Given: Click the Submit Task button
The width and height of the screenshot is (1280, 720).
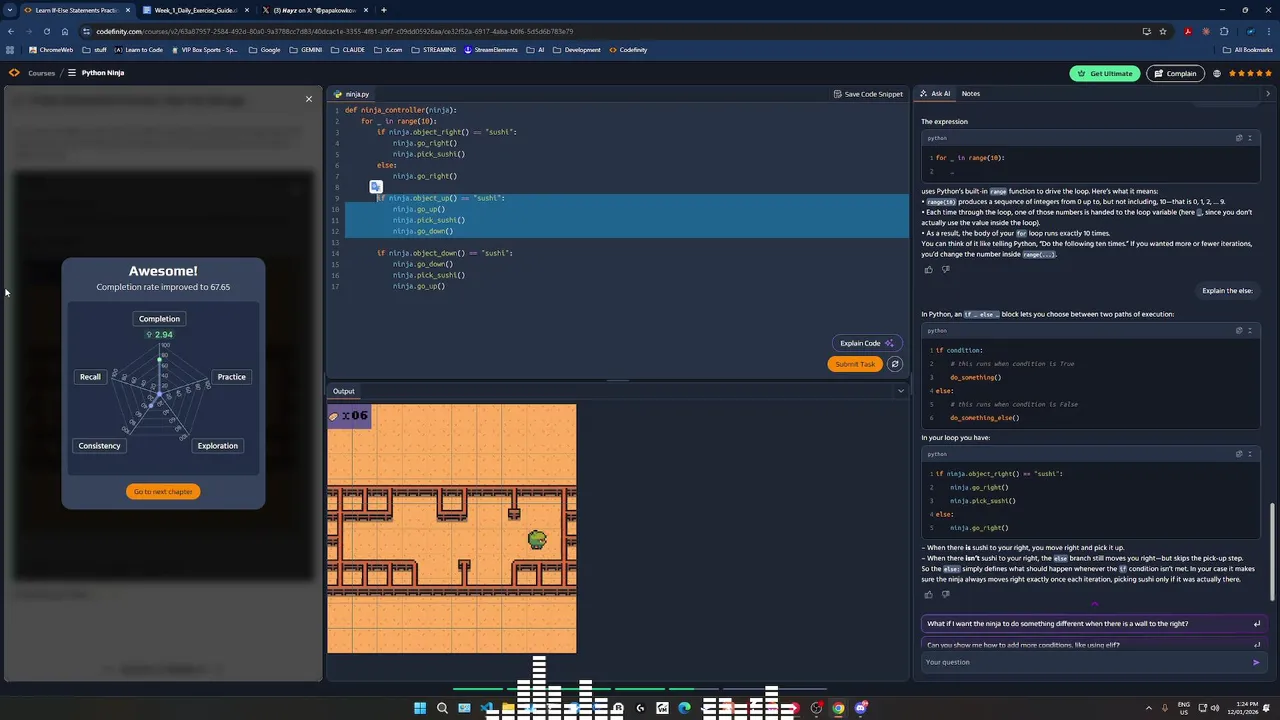Looking at the screenshot, I should [855, 364].
